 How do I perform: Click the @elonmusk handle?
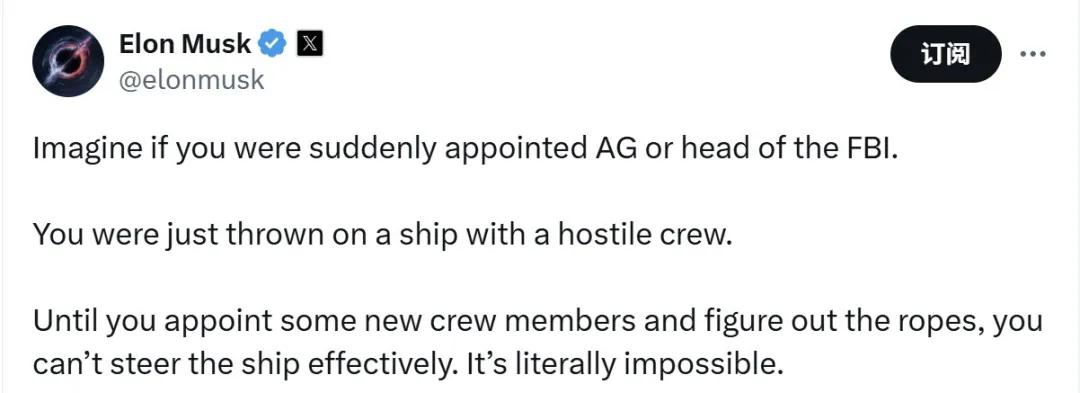coord(191,80)
